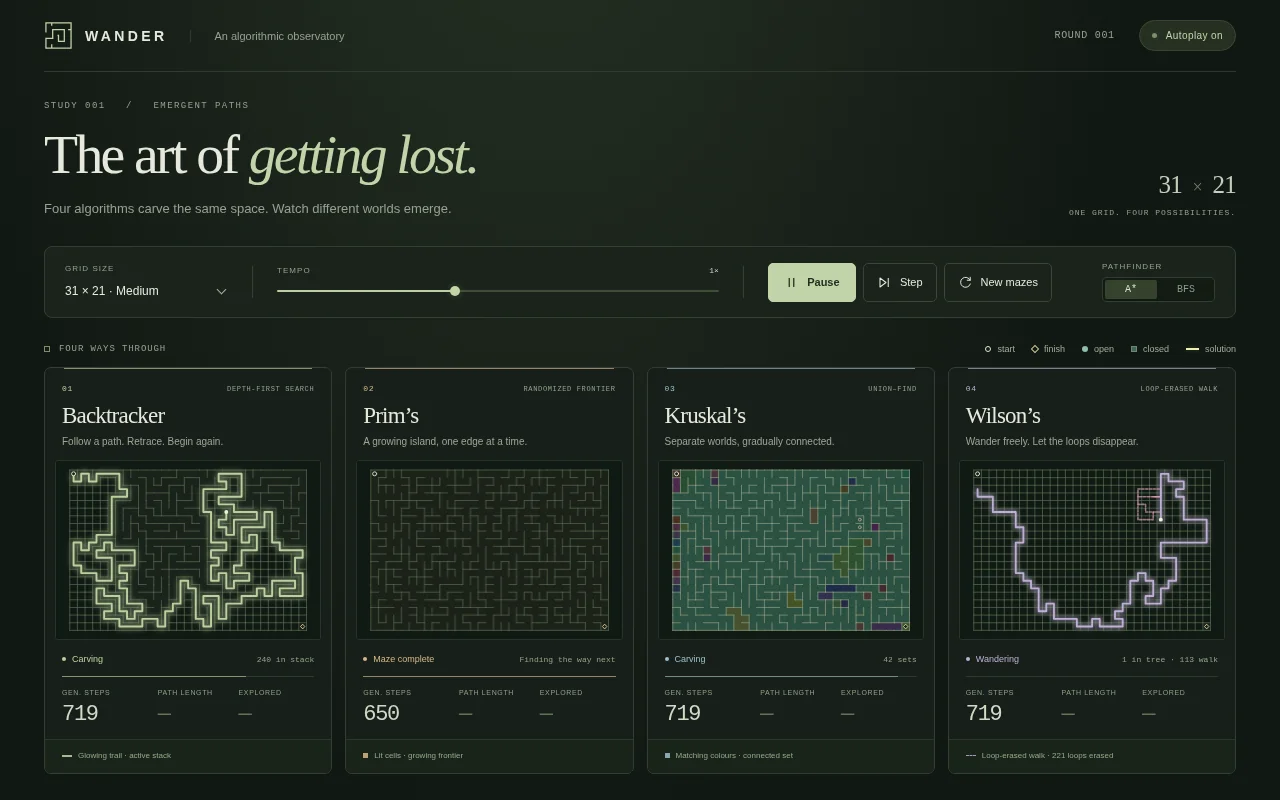This screenshot has width=1280, height=800.
Task: Click '240 in stack' in Backtracker card
Action: (285, 660)
